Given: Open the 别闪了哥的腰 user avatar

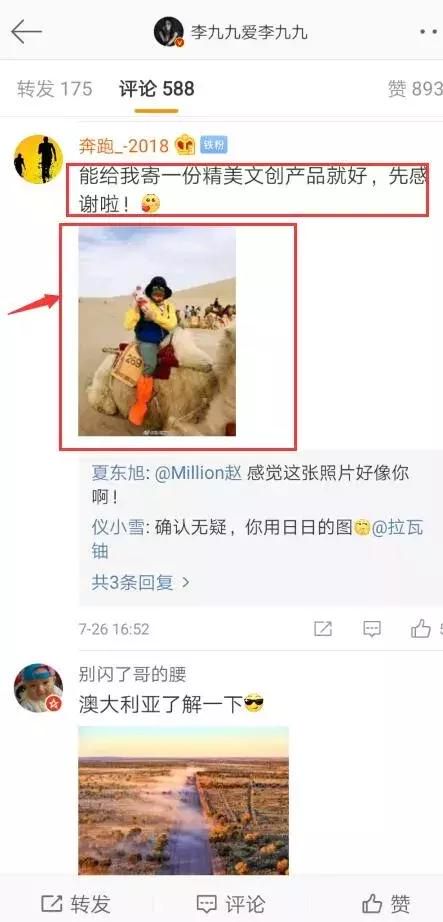Looking at the screenshot, I should tap(38, 688).
